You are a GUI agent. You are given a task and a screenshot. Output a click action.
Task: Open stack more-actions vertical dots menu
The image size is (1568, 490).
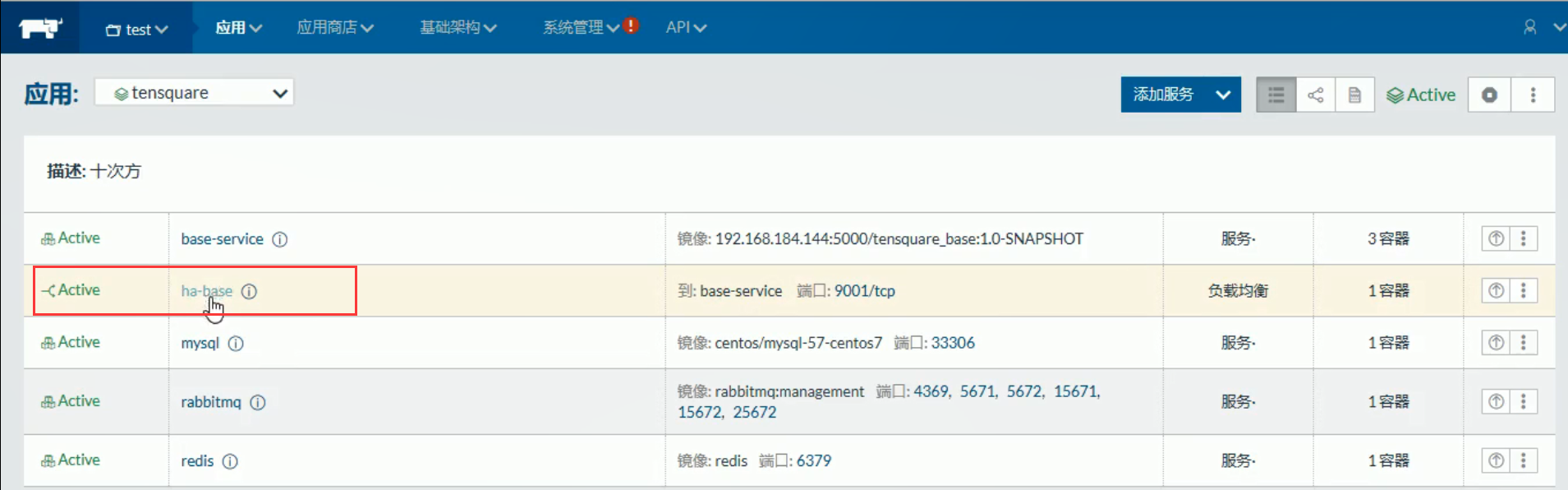coord(1533,95)
